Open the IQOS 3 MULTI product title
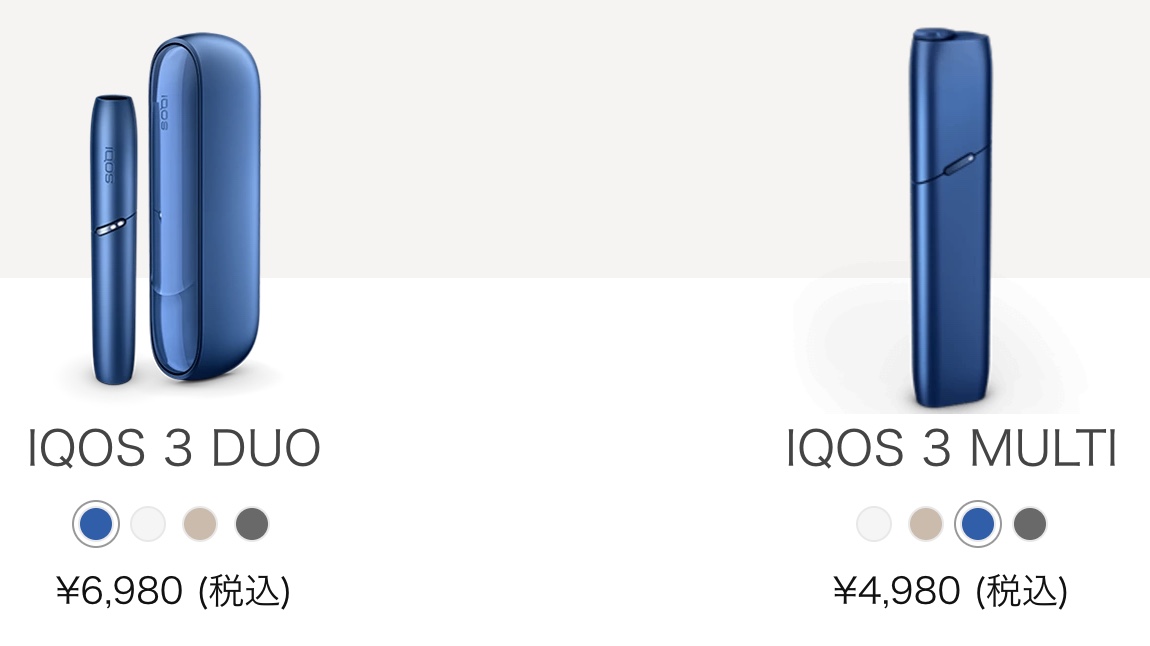 [x=951, y=447]
